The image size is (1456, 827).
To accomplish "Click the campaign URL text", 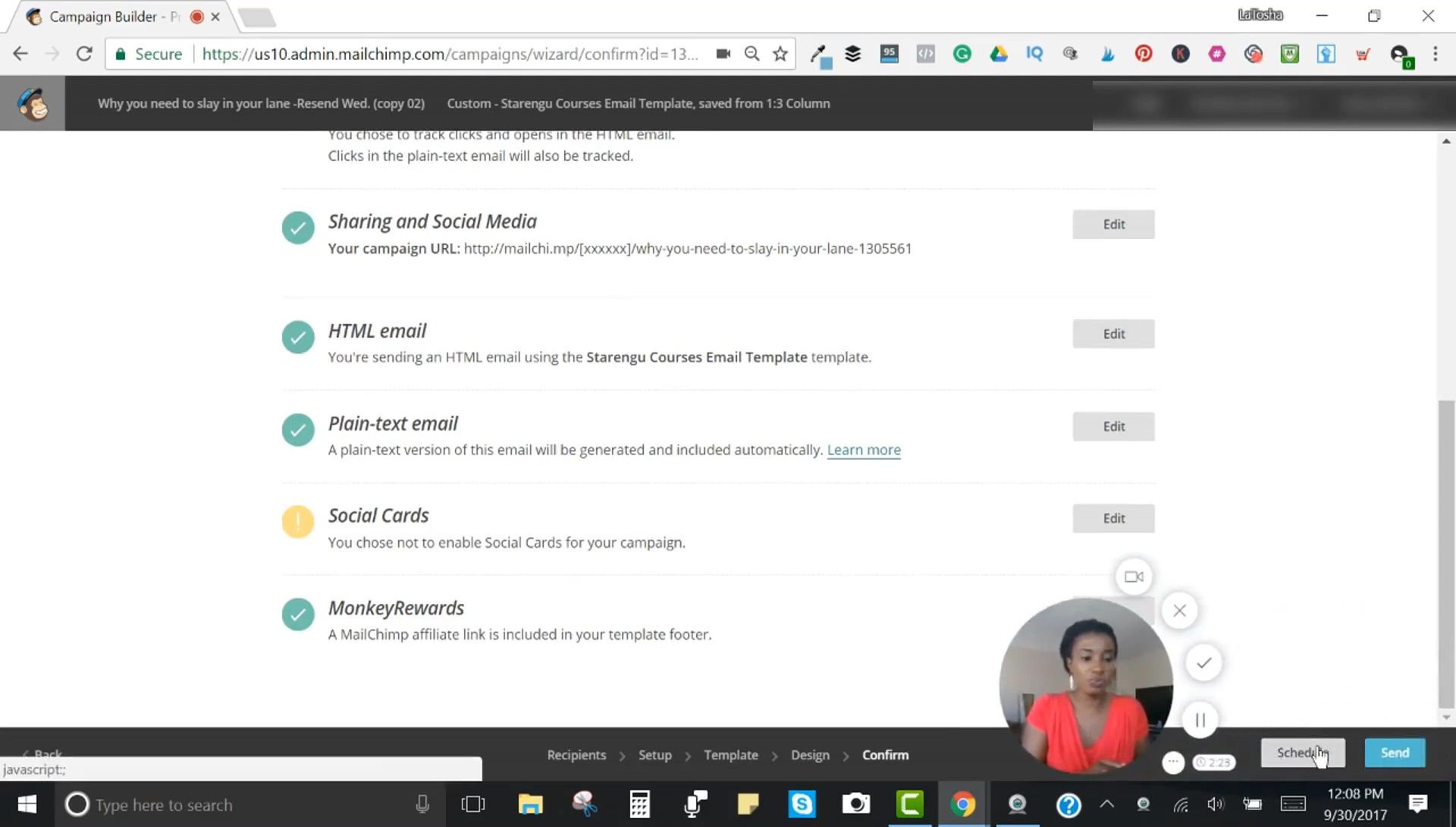I will 688,249.
